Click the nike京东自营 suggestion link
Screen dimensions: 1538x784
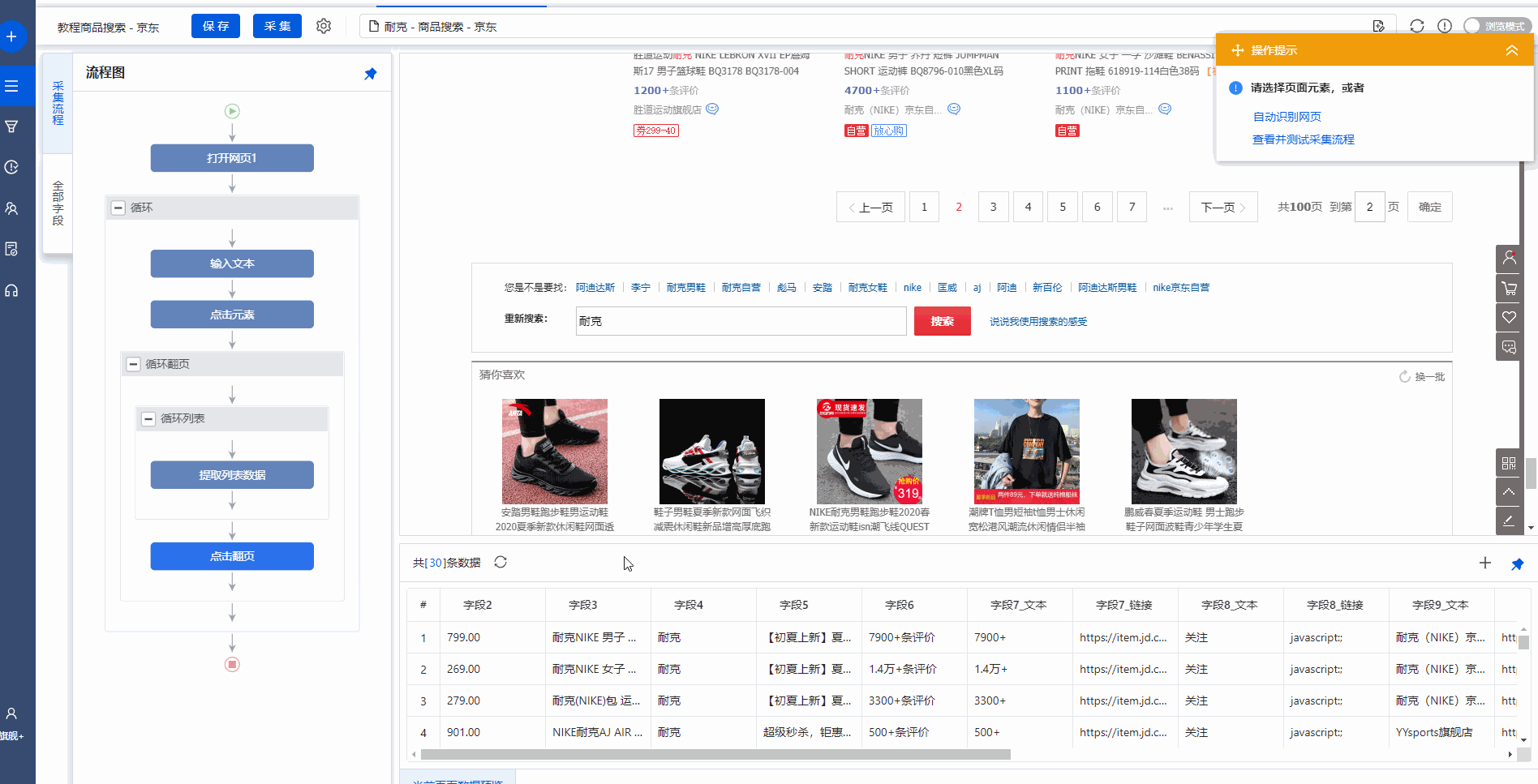click(1181, 287)
